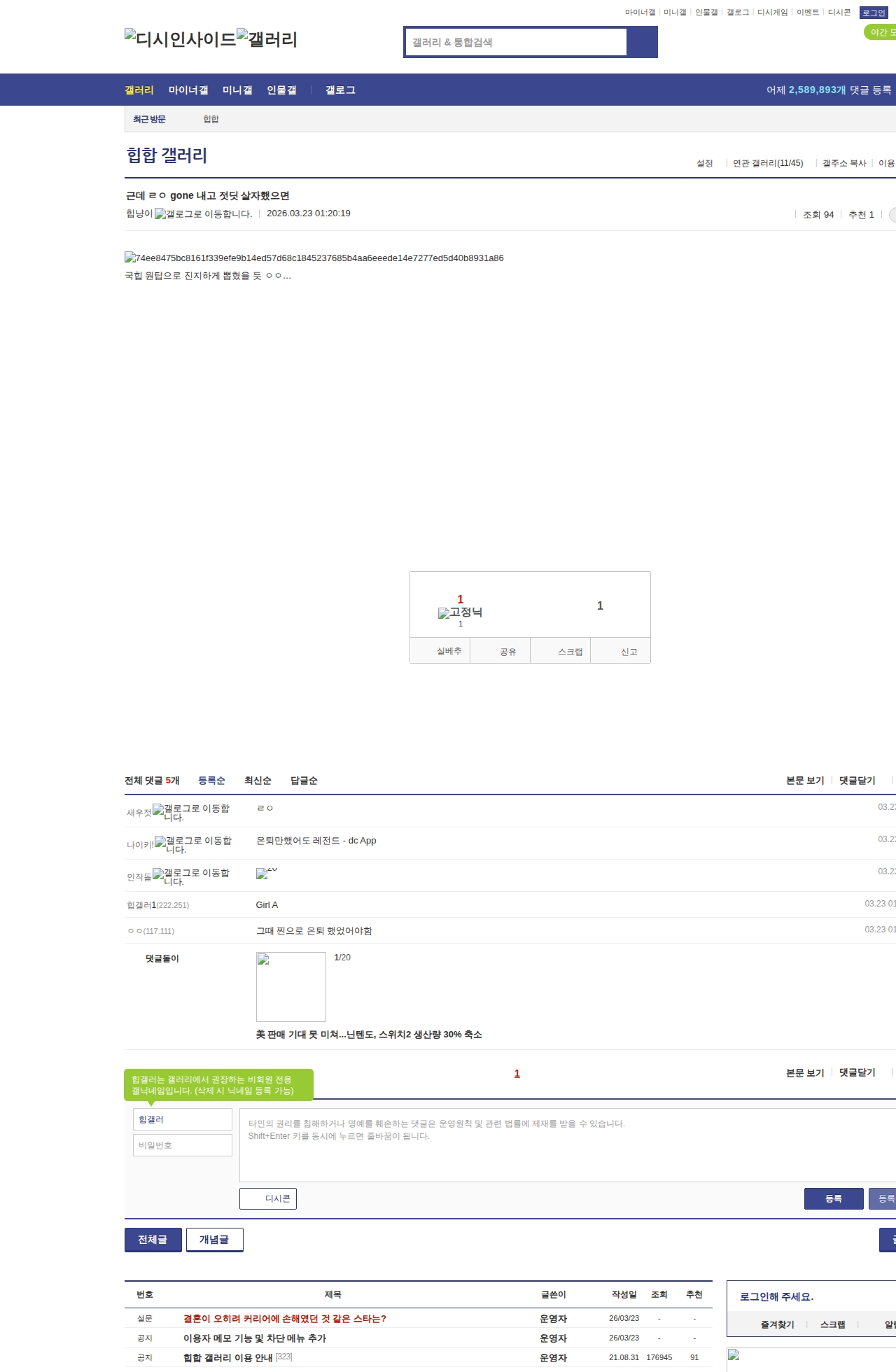Expand the 최근 방문 gallery list
This screenshot has height=1372, width=896.
[x=149, y=119]
